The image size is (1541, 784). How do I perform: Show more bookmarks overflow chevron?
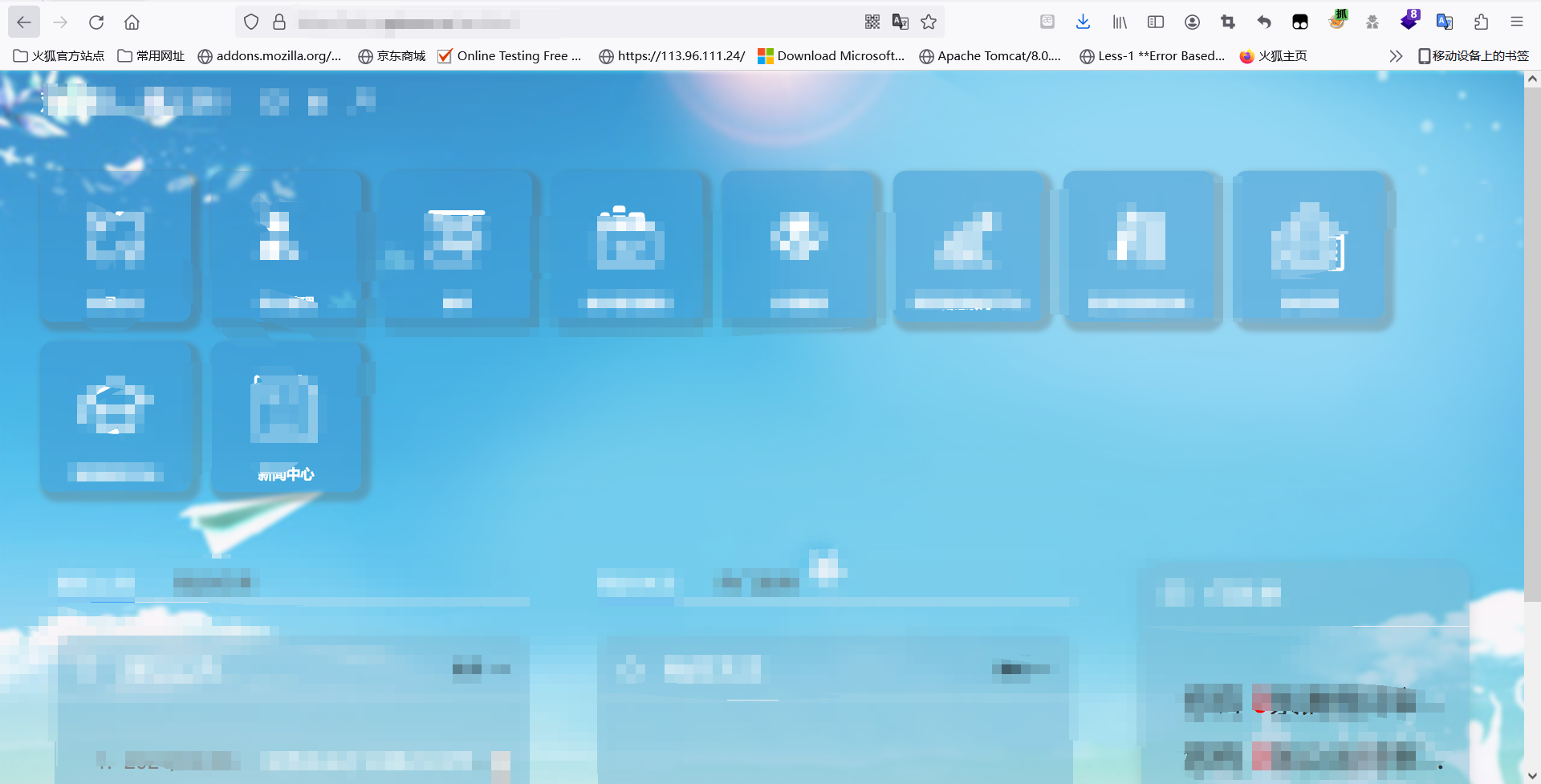tap(1396, 56)
